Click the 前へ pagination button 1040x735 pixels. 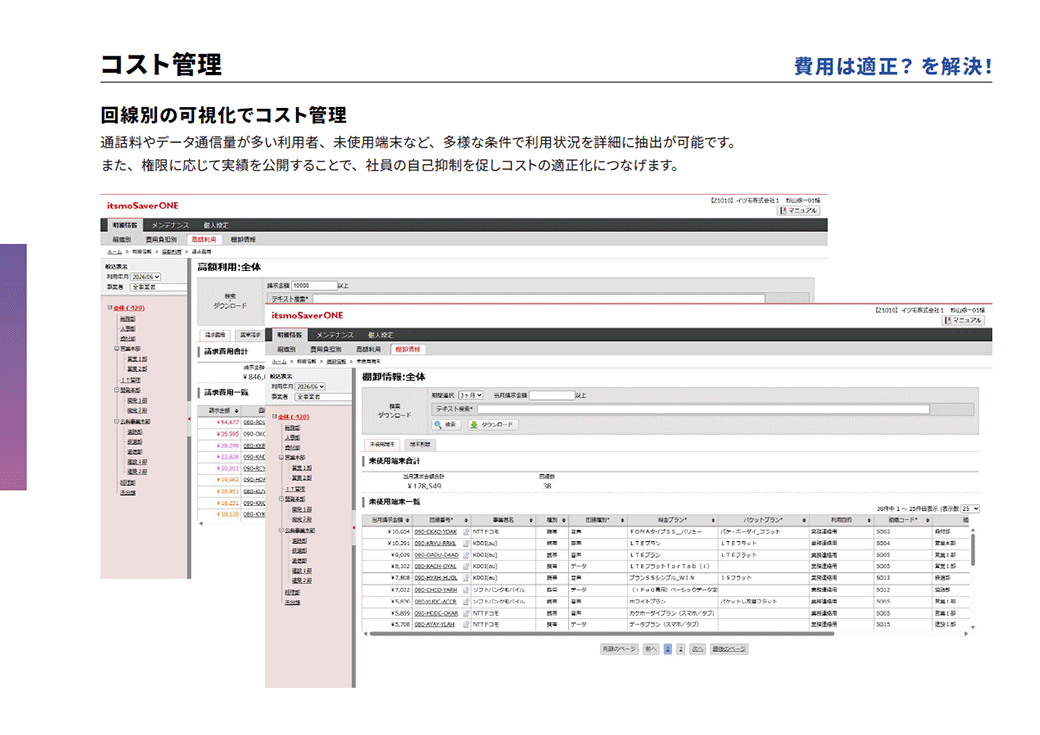pos(651,649)
